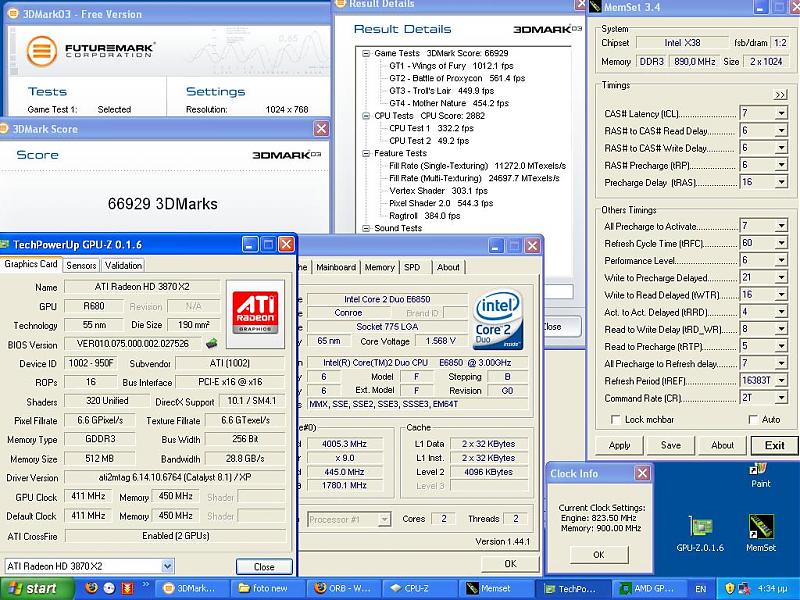This screenshot has width=800, height=600.
Task: Toggle the Auto checkbox in MemSet
Action: [x=753, y=419]
